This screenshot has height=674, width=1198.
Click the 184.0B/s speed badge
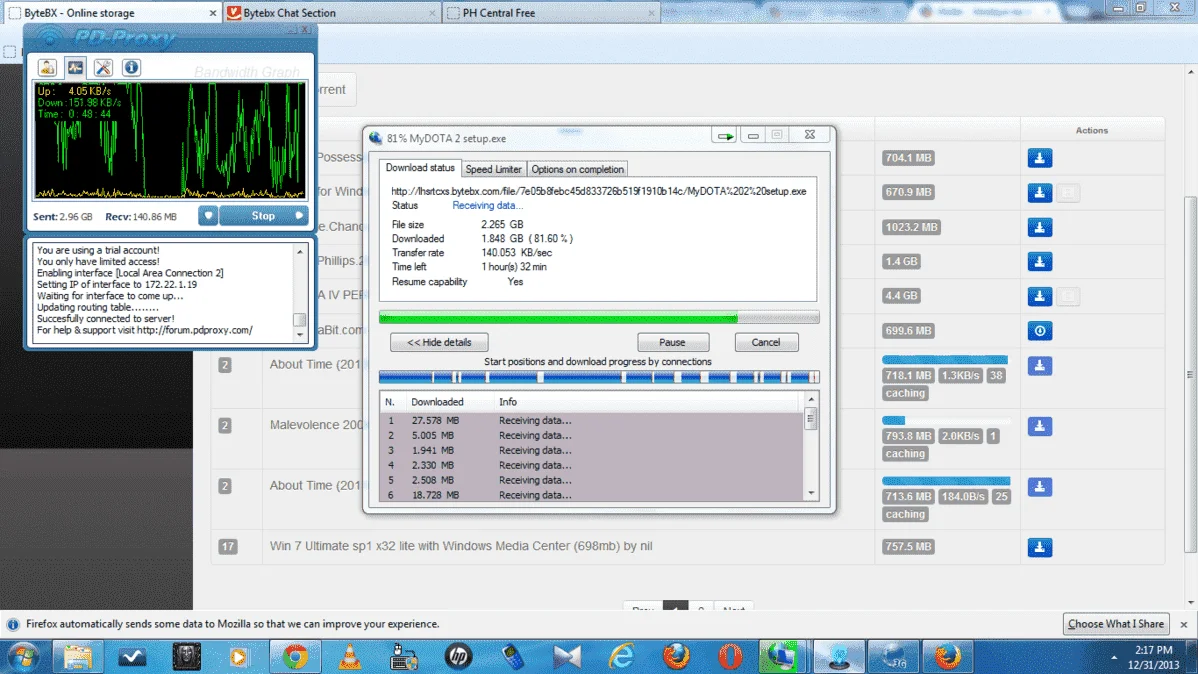[963, 497]
